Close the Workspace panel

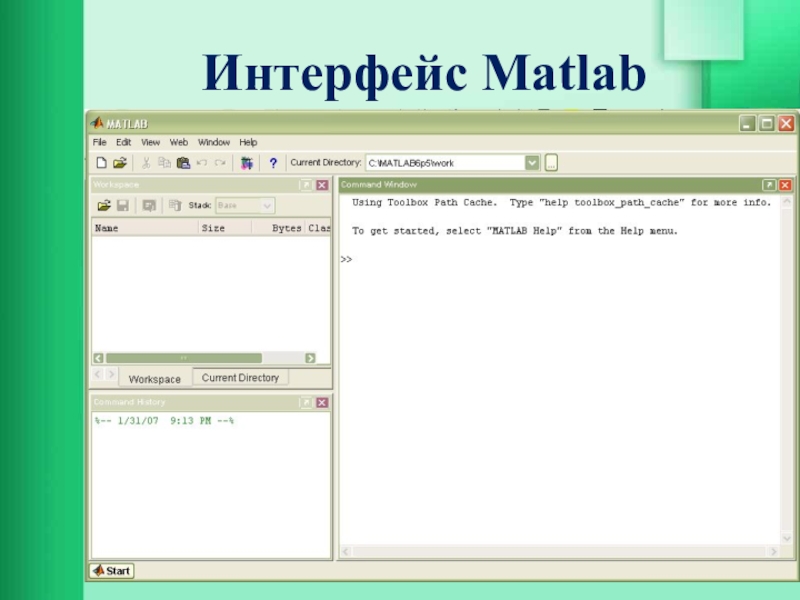[x=322, y=185]
